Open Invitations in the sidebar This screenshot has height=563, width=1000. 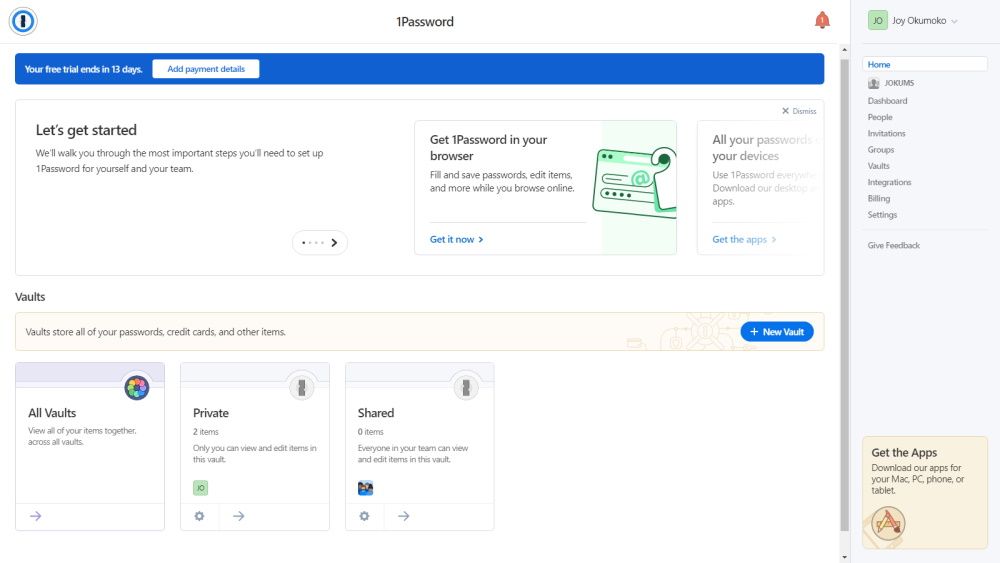(x=886, y=133)
